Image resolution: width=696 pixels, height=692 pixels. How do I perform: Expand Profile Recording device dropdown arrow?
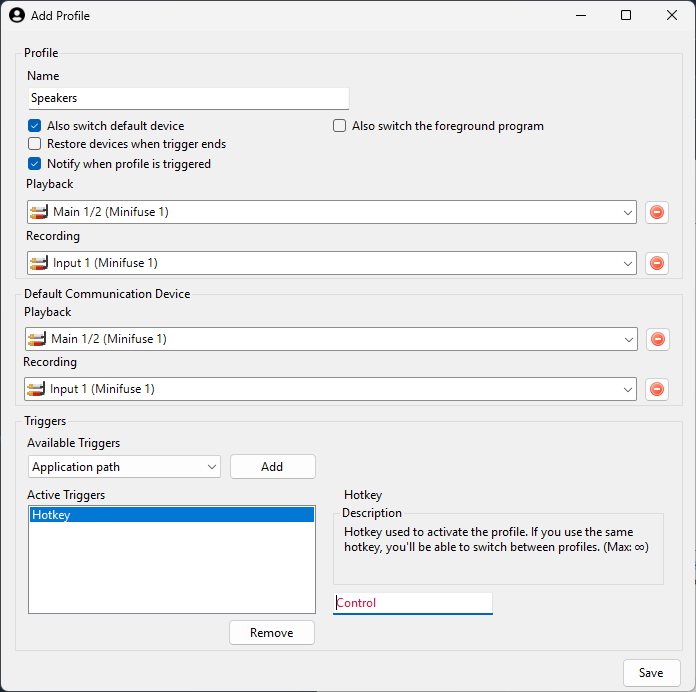pos(627,263)
